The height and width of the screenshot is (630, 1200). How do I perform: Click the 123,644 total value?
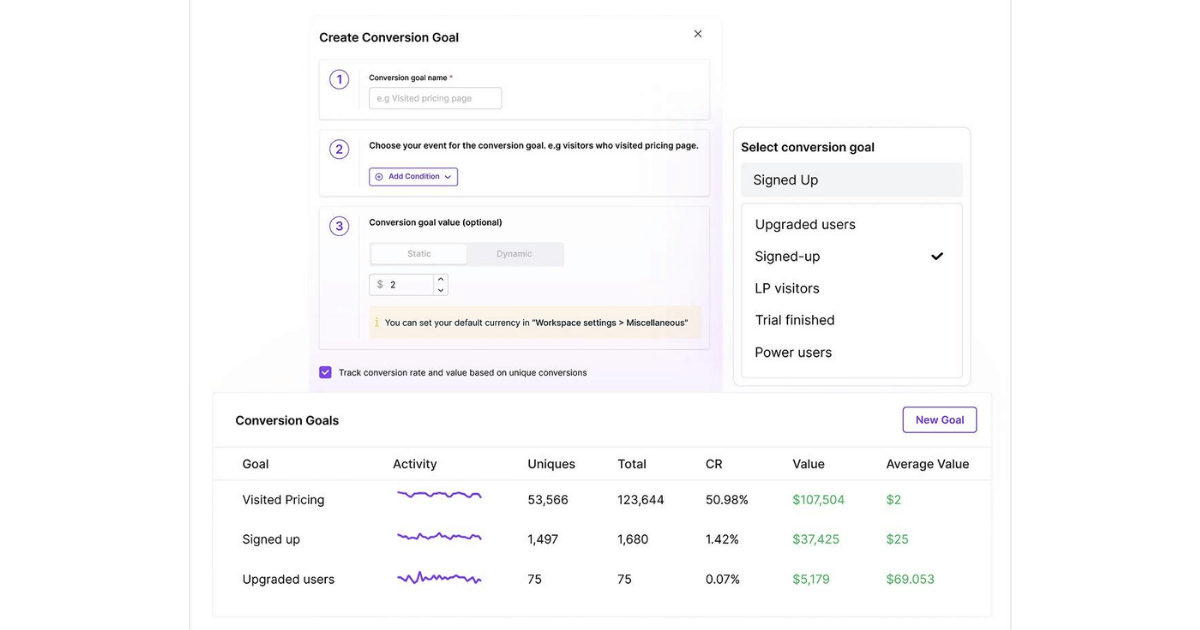pyautogui.click(x=641, y=500)
